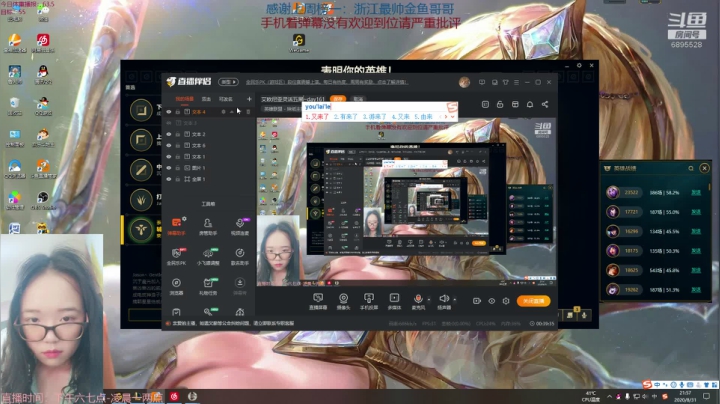
Task: Expand hidden system tray icons
Action: [x=610, y=396]
